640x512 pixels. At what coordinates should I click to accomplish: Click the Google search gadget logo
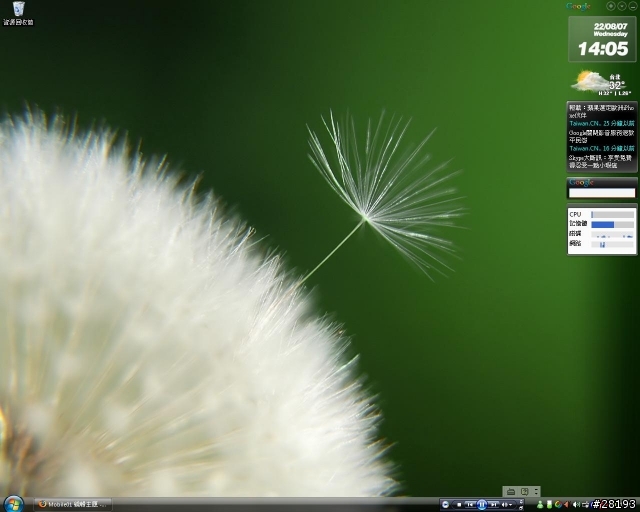581,183
